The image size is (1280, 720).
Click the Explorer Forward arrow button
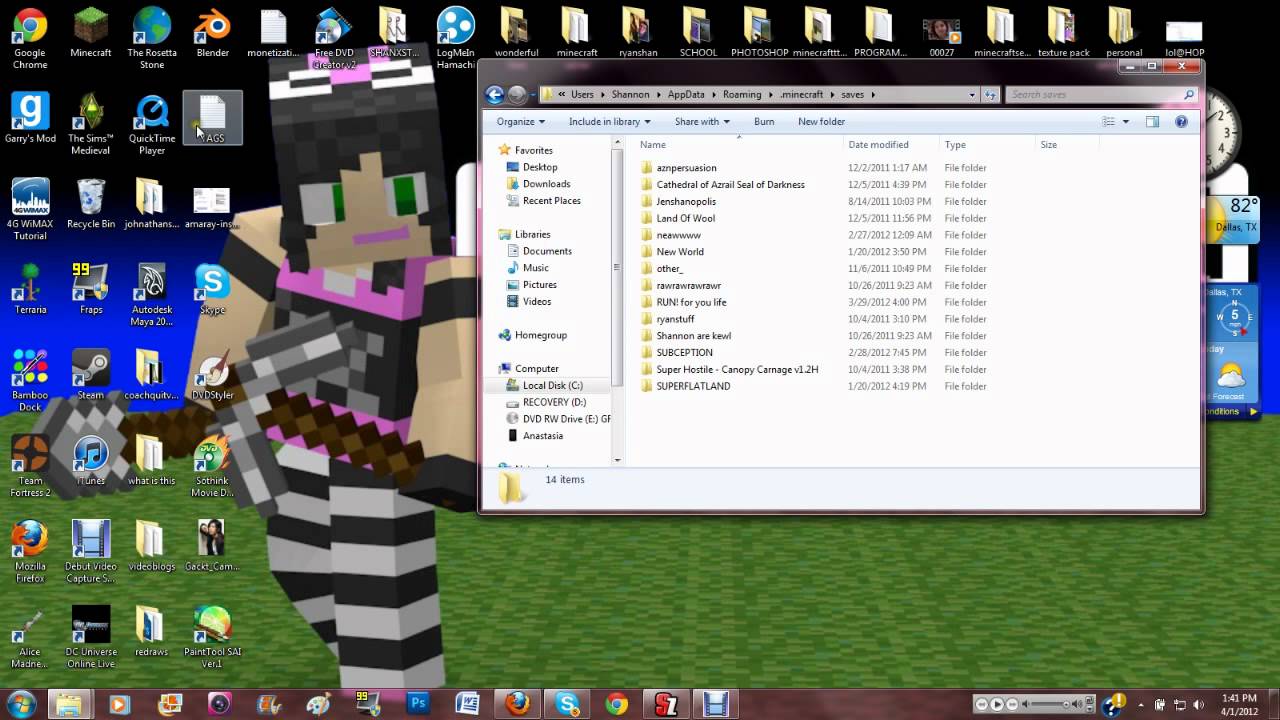pos(517,95)
